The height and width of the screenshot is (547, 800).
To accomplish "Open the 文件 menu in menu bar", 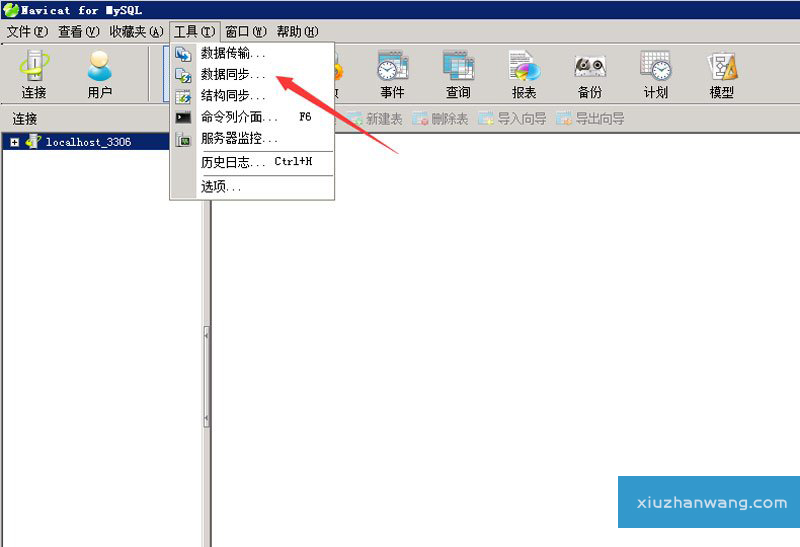I will point(27,31).
